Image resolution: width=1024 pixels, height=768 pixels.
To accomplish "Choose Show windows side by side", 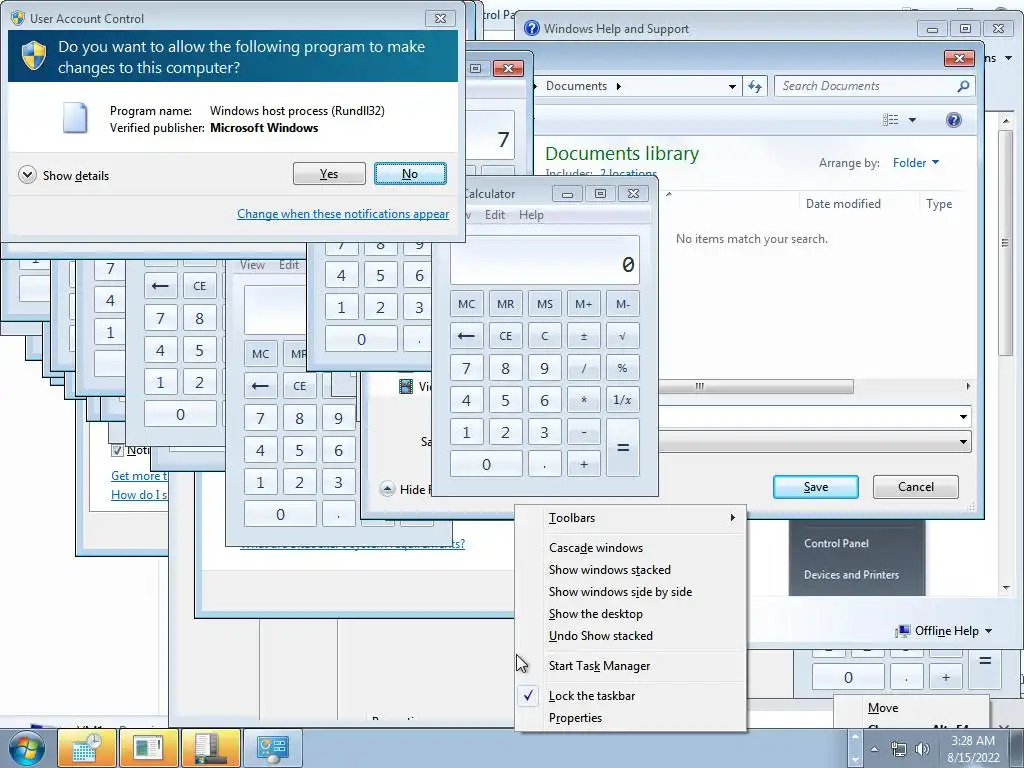I will [631, 592].
